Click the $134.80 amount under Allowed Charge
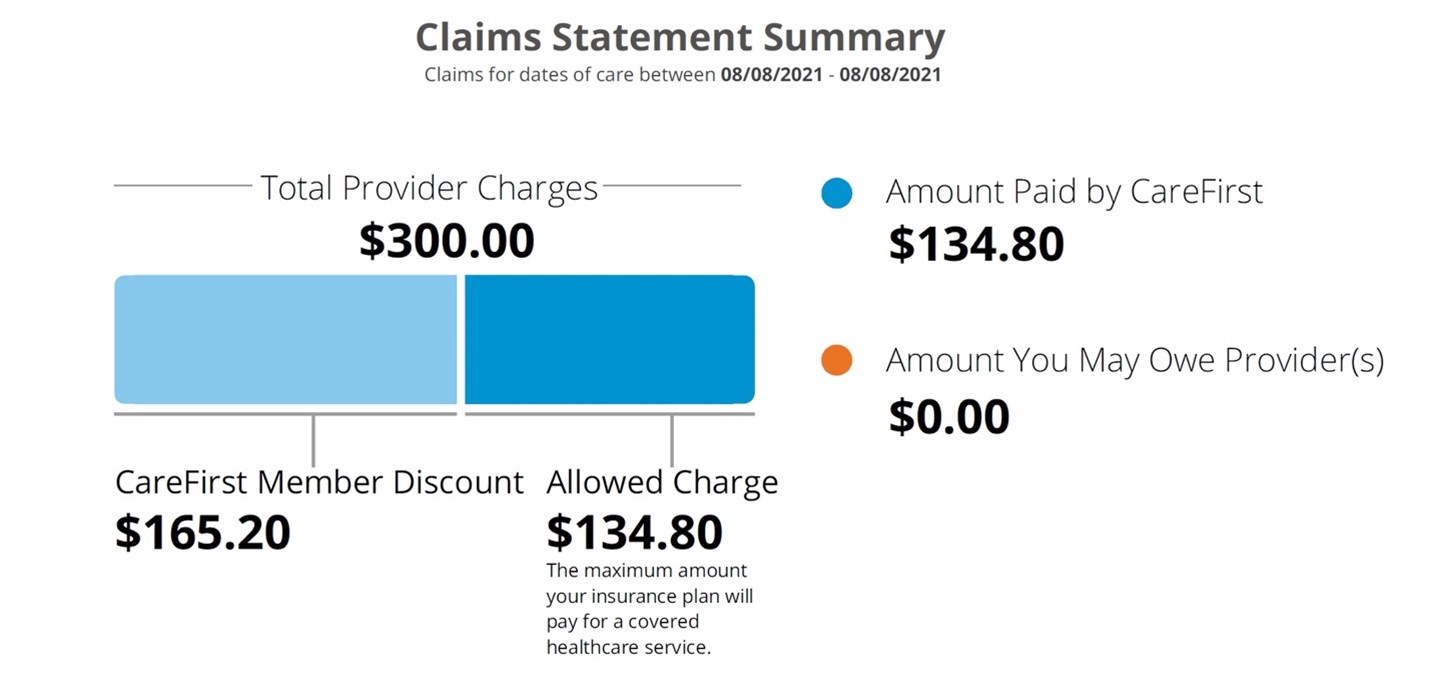 [x=634, y=533]
